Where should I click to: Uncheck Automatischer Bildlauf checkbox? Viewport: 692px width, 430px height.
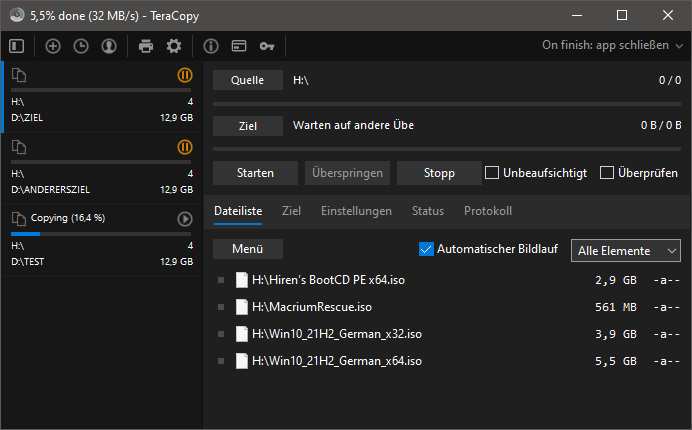tap(426, 249)
